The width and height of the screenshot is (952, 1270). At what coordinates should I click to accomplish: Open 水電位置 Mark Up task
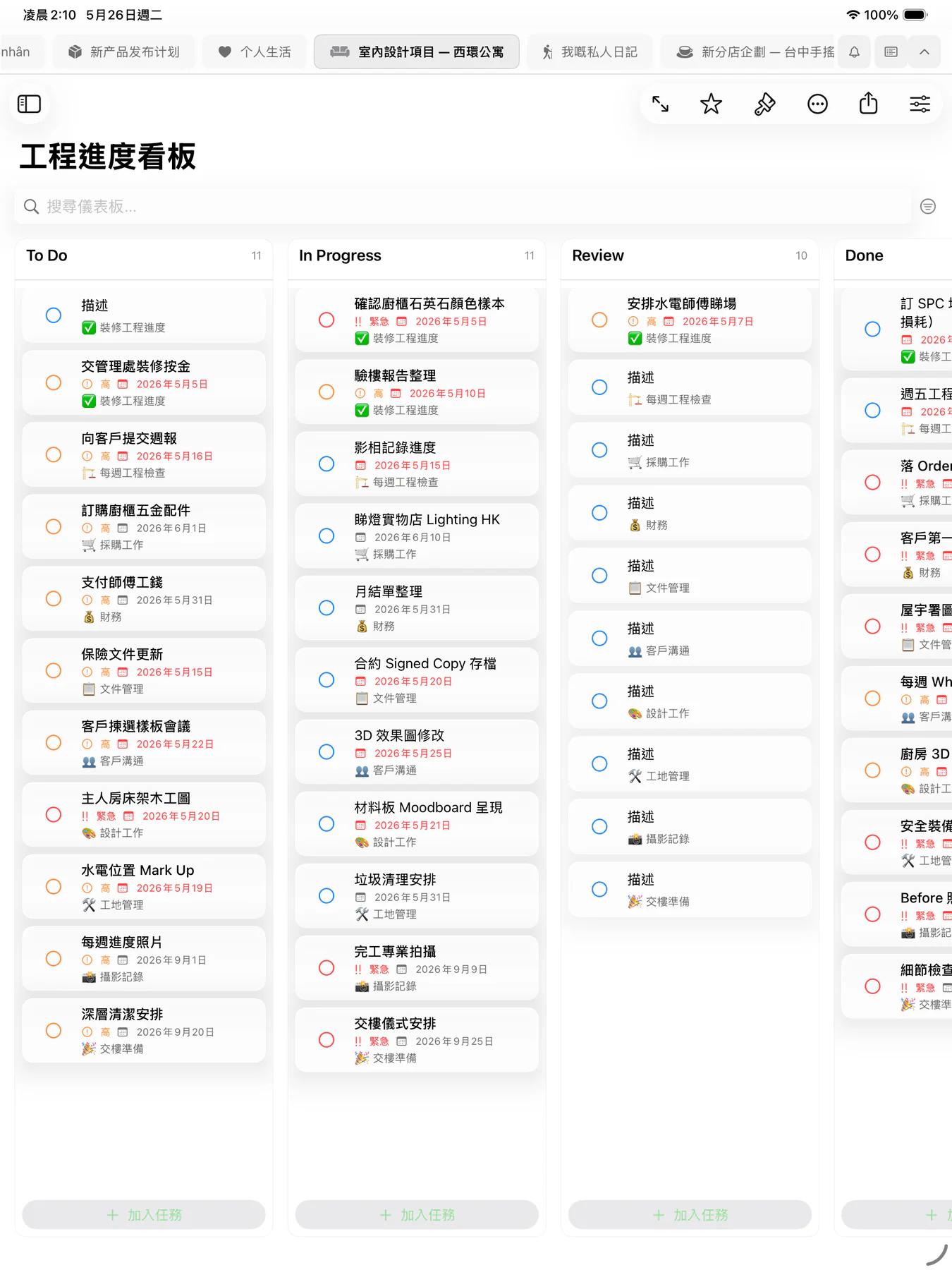(144, 886)
